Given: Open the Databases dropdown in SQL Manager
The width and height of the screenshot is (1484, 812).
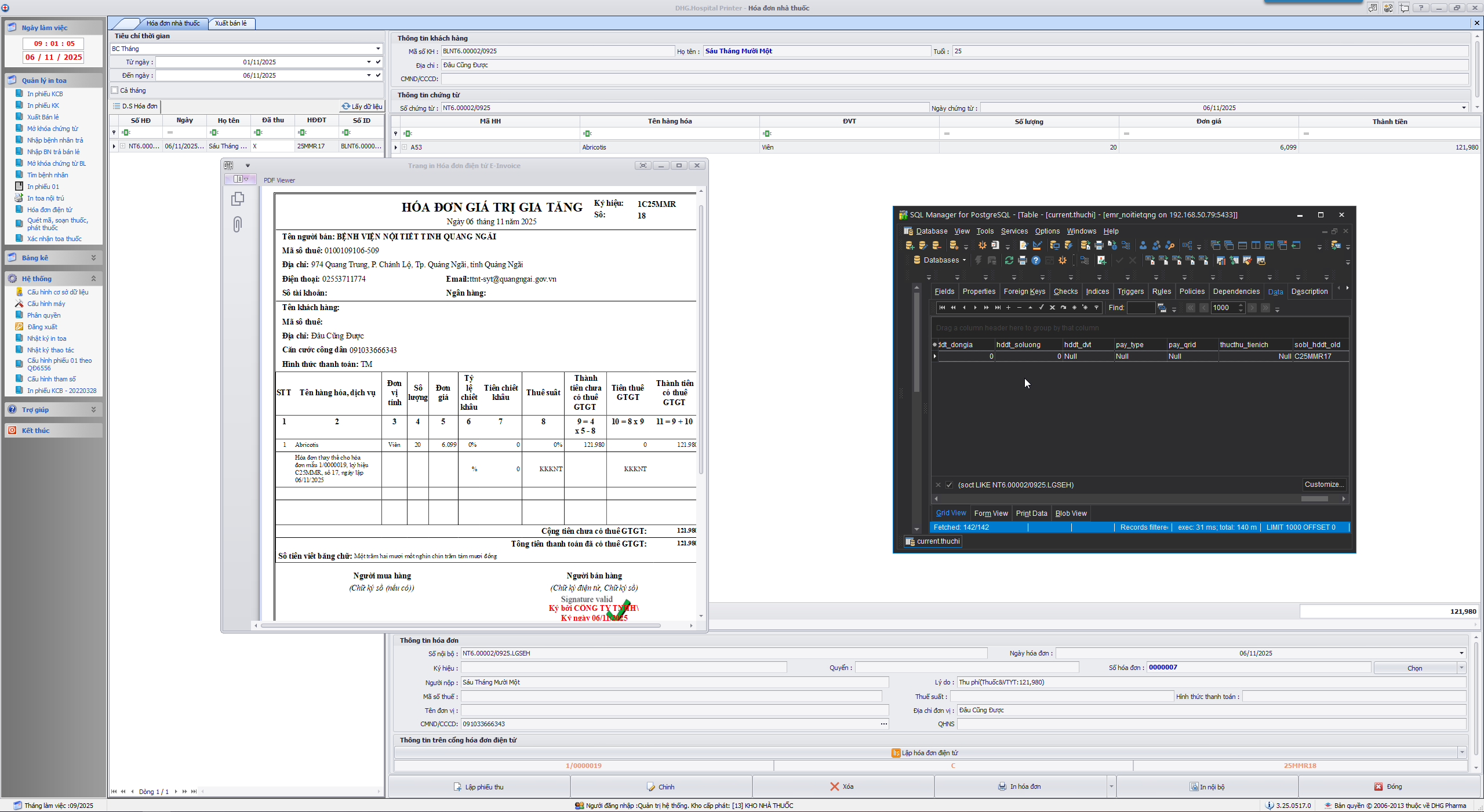Looking at the screenshot, I should 964,260.
